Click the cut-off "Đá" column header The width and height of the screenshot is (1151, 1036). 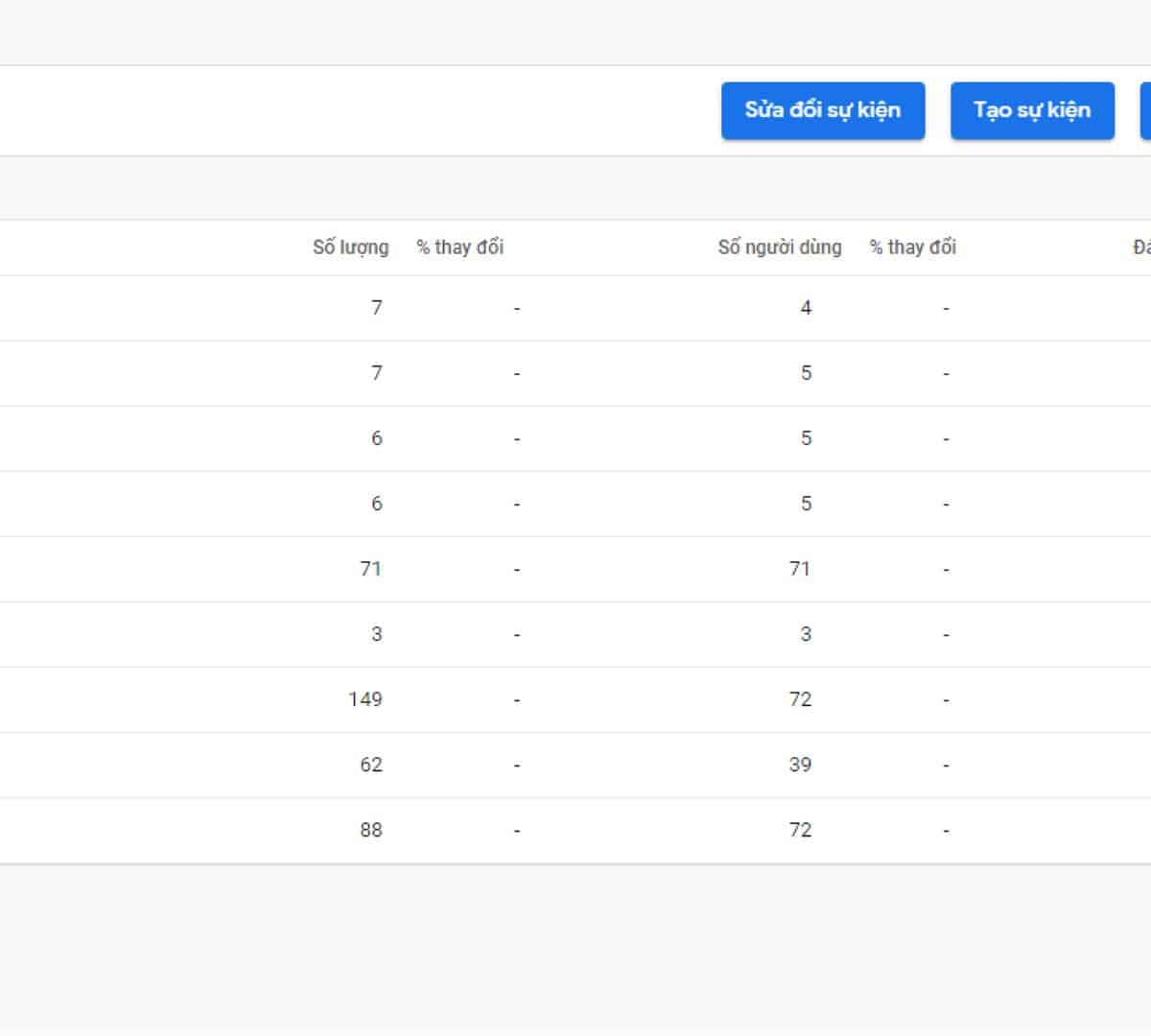tap(1140, 247)
